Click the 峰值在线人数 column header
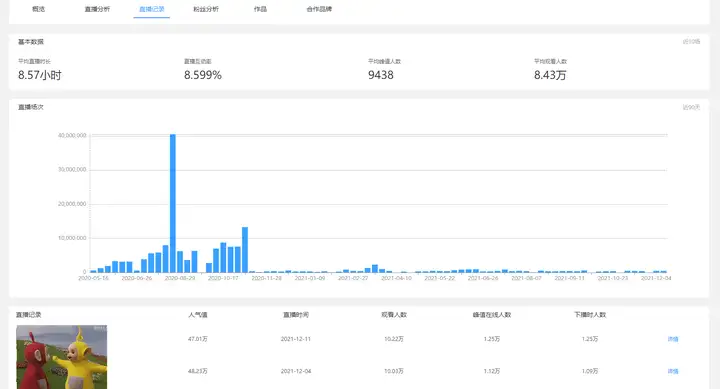 [x=492, y=315]
